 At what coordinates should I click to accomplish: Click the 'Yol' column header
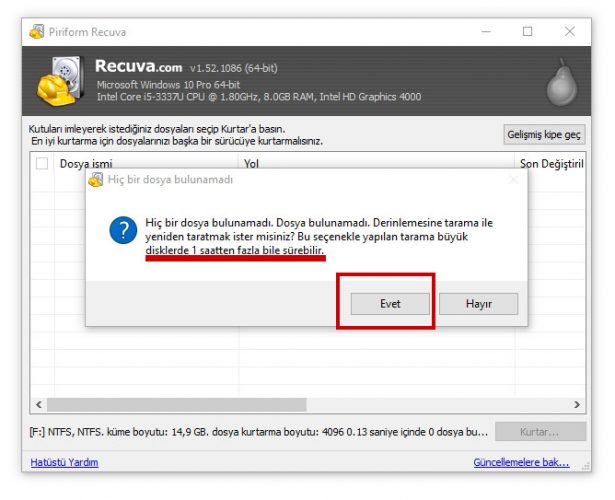251,164
